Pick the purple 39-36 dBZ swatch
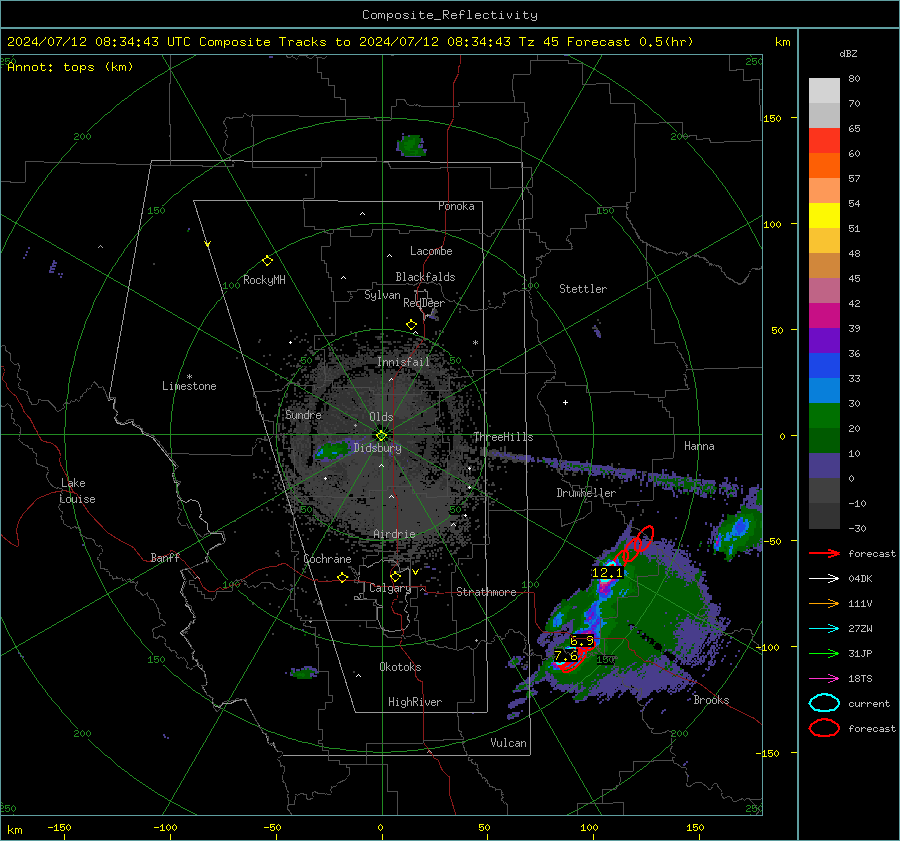 (x=824, y=340)
